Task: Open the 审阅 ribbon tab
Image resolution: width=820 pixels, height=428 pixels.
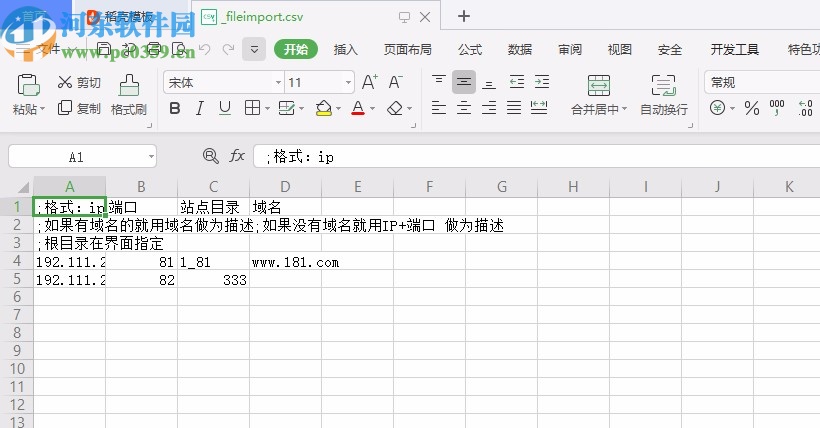Action: pos(570,50)
